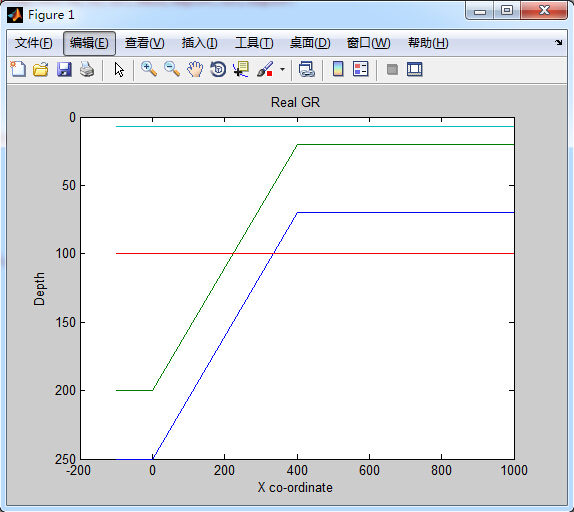Open the 工具(T) menu
The height and width of the screenshot is (512, 574).
click(254, 43)
